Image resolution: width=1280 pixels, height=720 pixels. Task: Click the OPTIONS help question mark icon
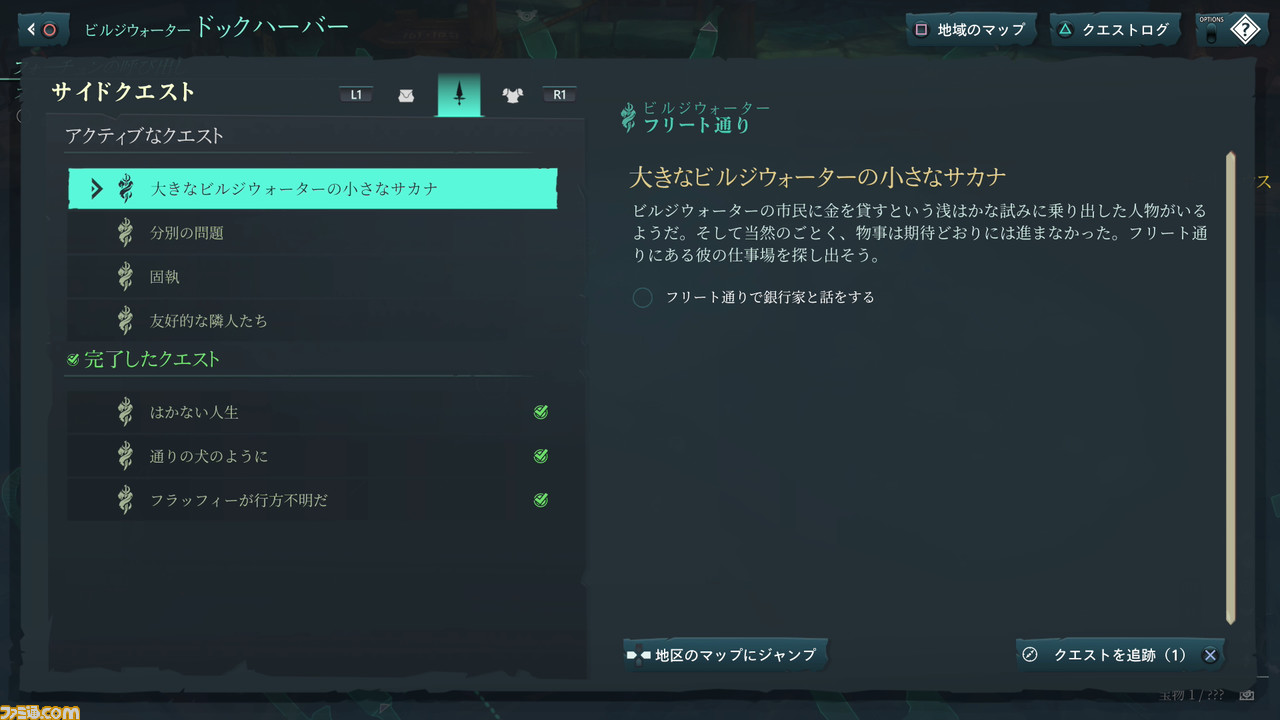1243,30
